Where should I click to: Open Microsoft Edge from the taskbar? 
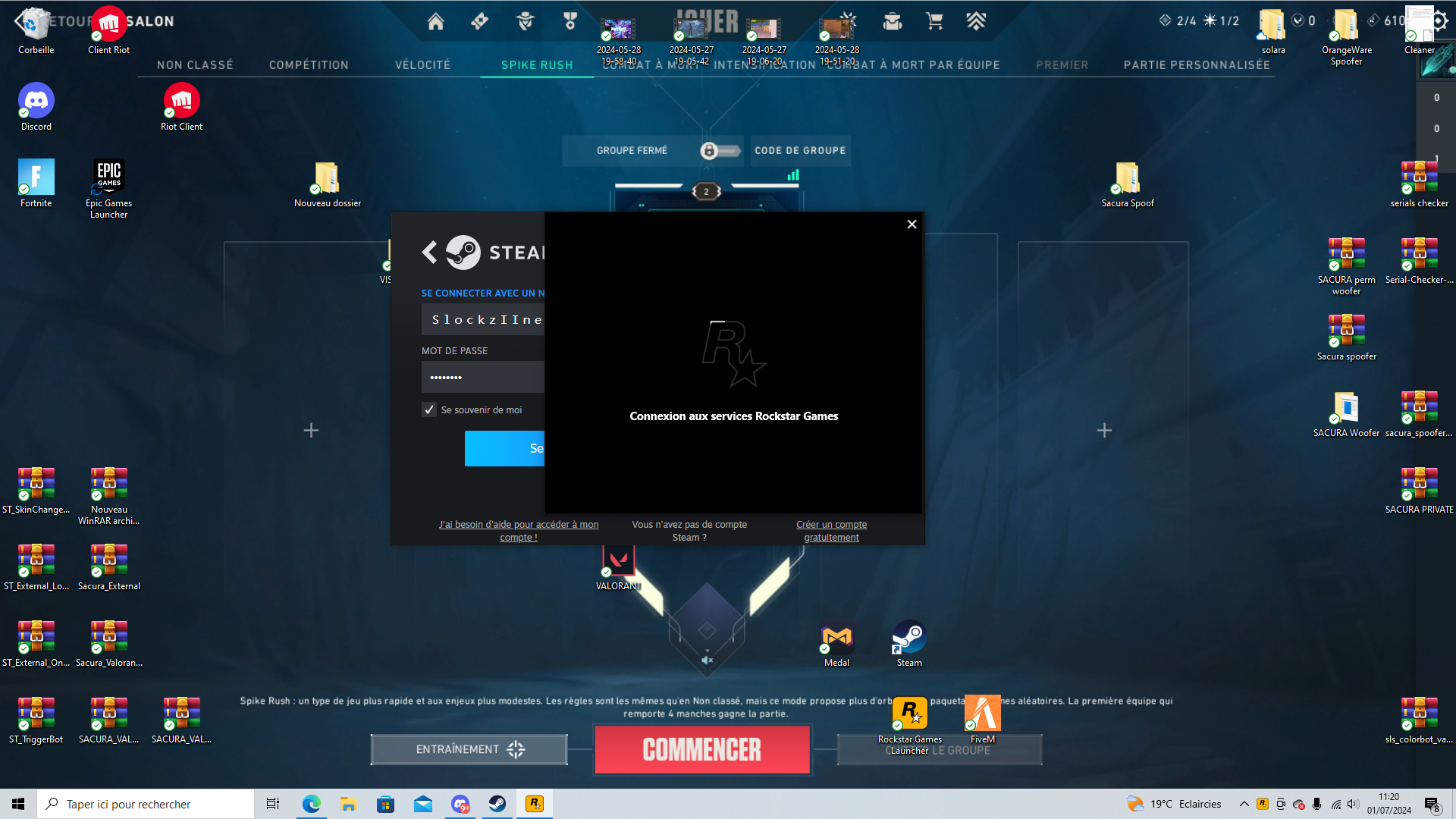coord(311,804)
